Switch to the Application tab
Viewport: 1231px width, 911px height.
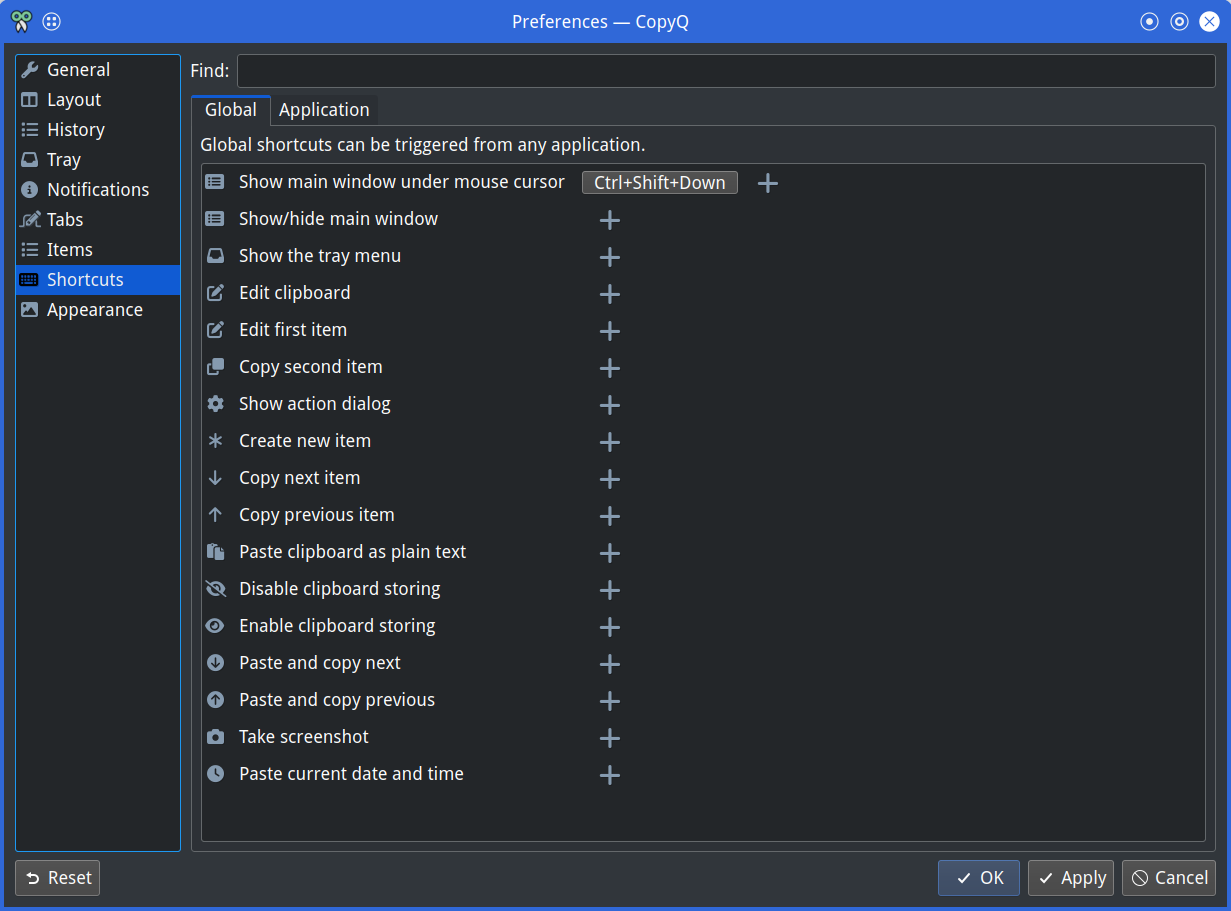(324, 110)
